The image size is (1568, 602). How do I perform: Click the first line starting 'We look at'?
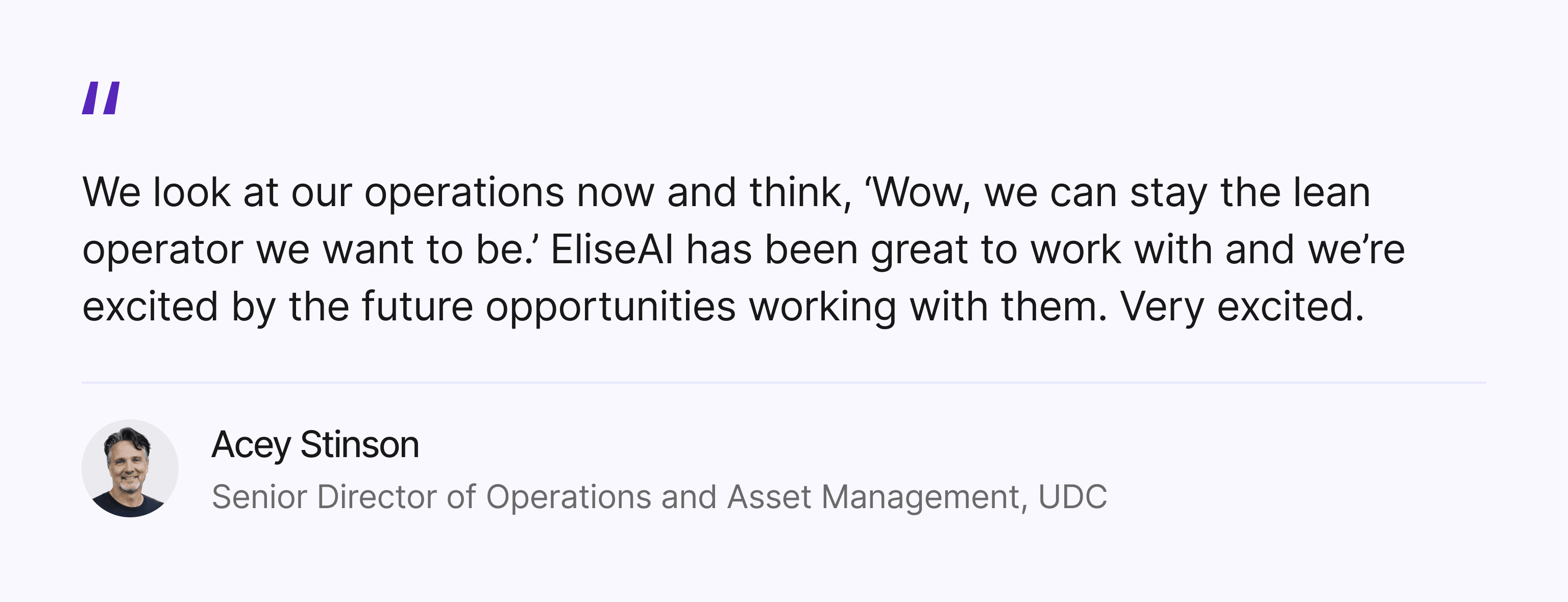pyautogui.click(x=726, y=193)
